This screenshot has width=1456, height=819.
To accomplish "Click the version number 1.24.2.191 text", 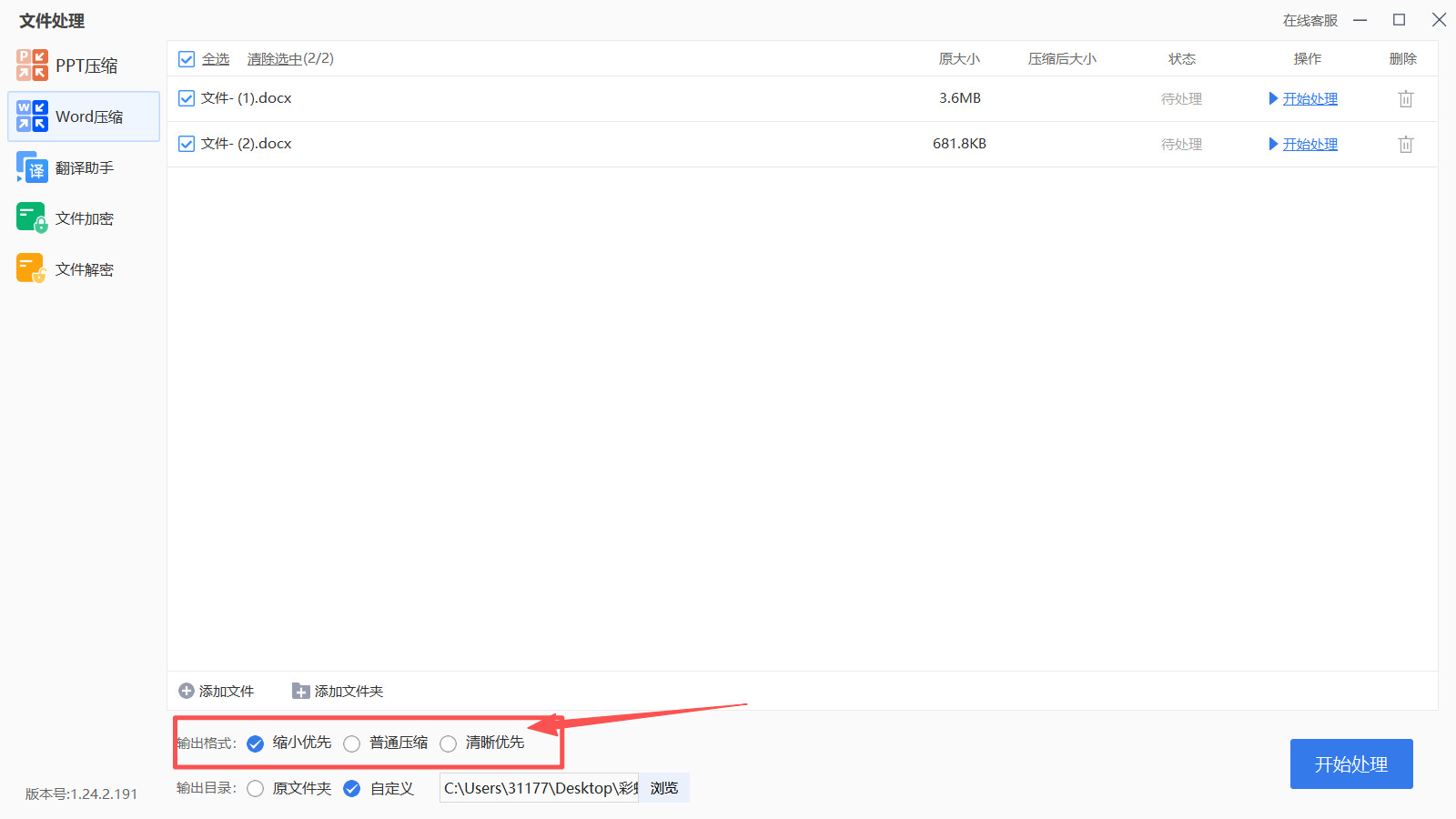I will [x=81, y=794].
